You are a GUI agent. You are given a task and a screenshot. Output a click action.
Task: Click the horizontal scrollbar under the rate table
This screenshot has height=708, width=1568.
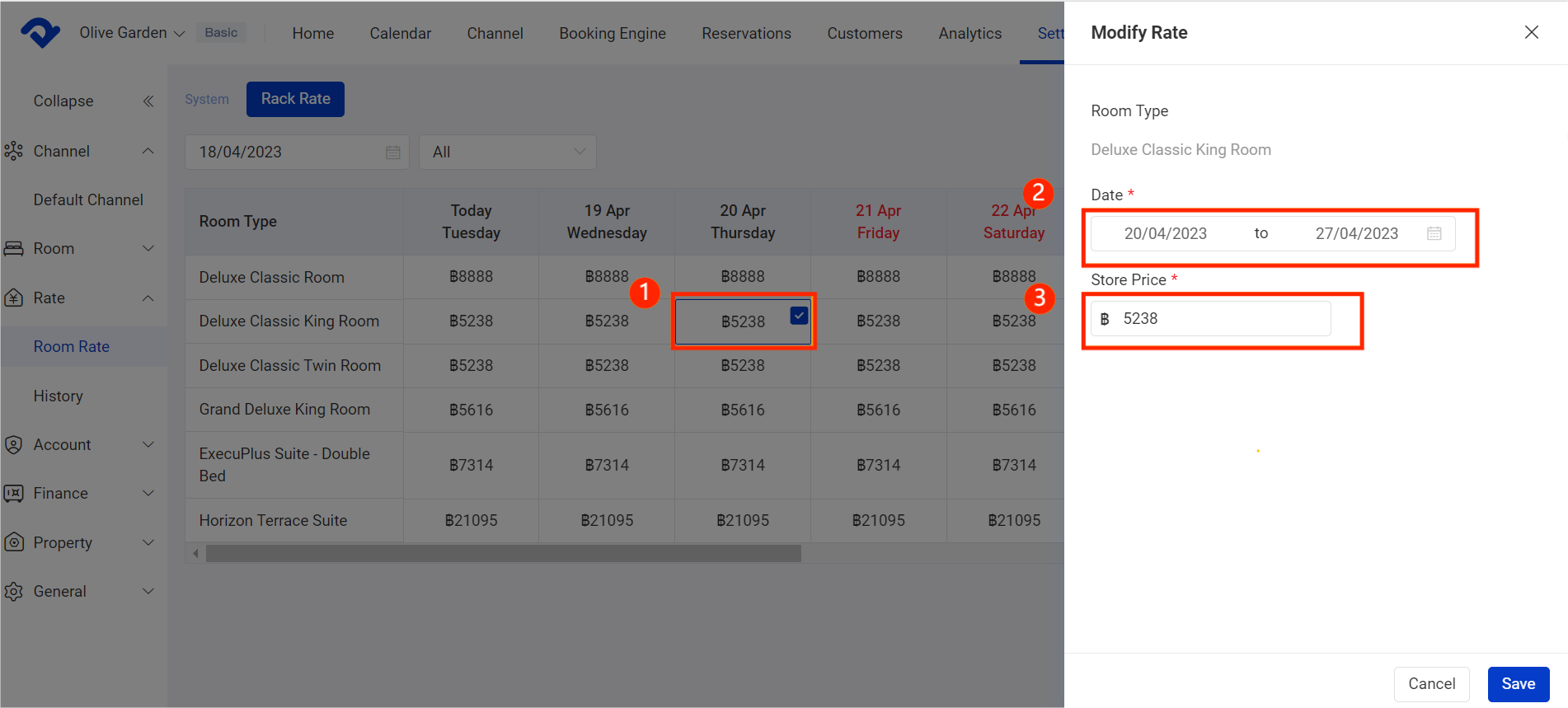tap(503, 553)
